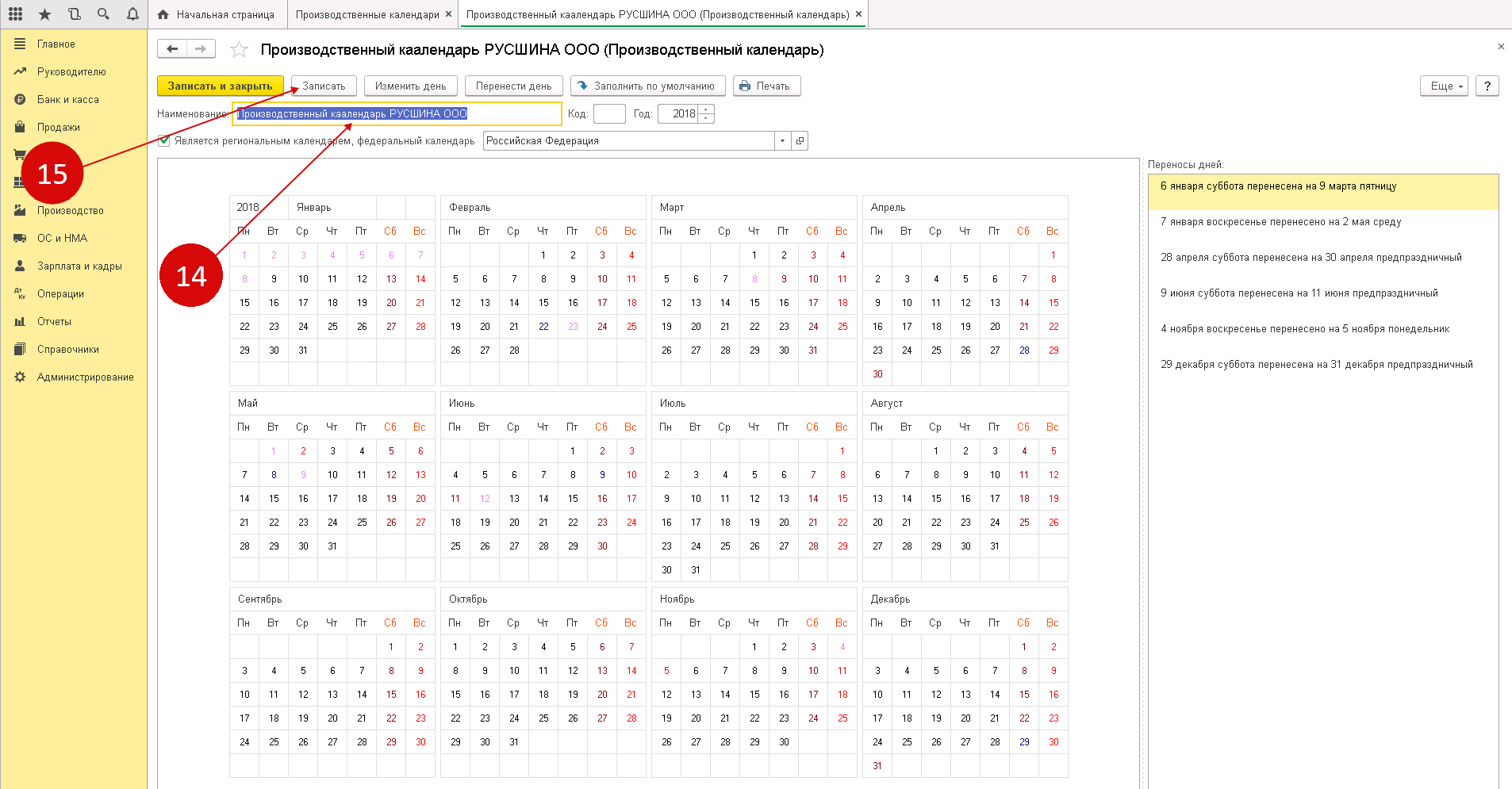Image resolution: width=1512 pixels, height=789 pixels.
Task: Click the Записать button
Action: [324, 86]
